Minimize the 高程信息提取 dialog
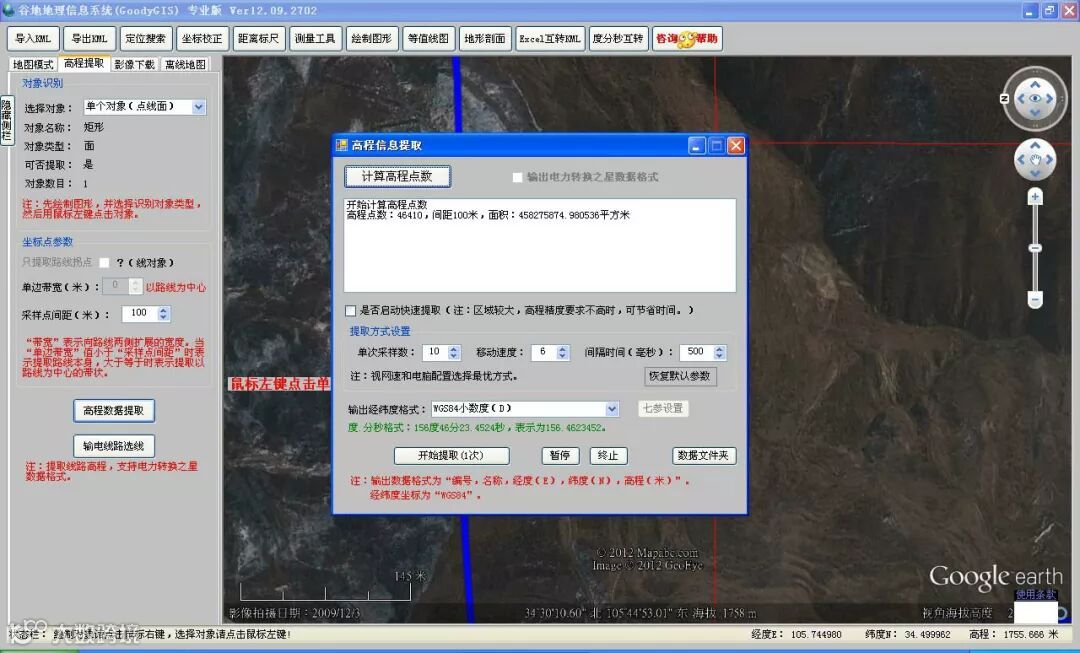The height and width of the screenshot is (653, 1080). click(696, 145)
